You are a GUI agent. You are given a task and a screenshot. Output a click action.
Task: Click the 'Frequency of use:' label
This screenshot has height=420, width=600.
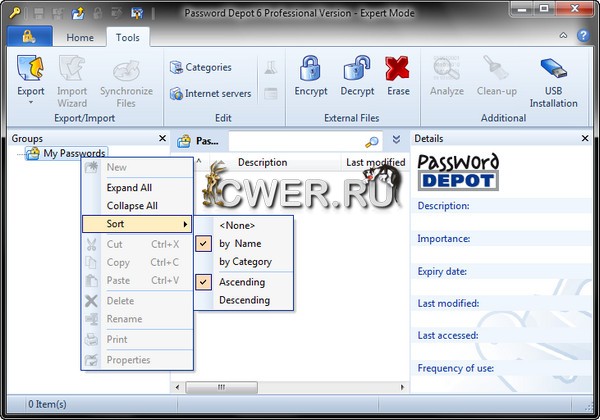pyautogui.click(x=455, y=368)
